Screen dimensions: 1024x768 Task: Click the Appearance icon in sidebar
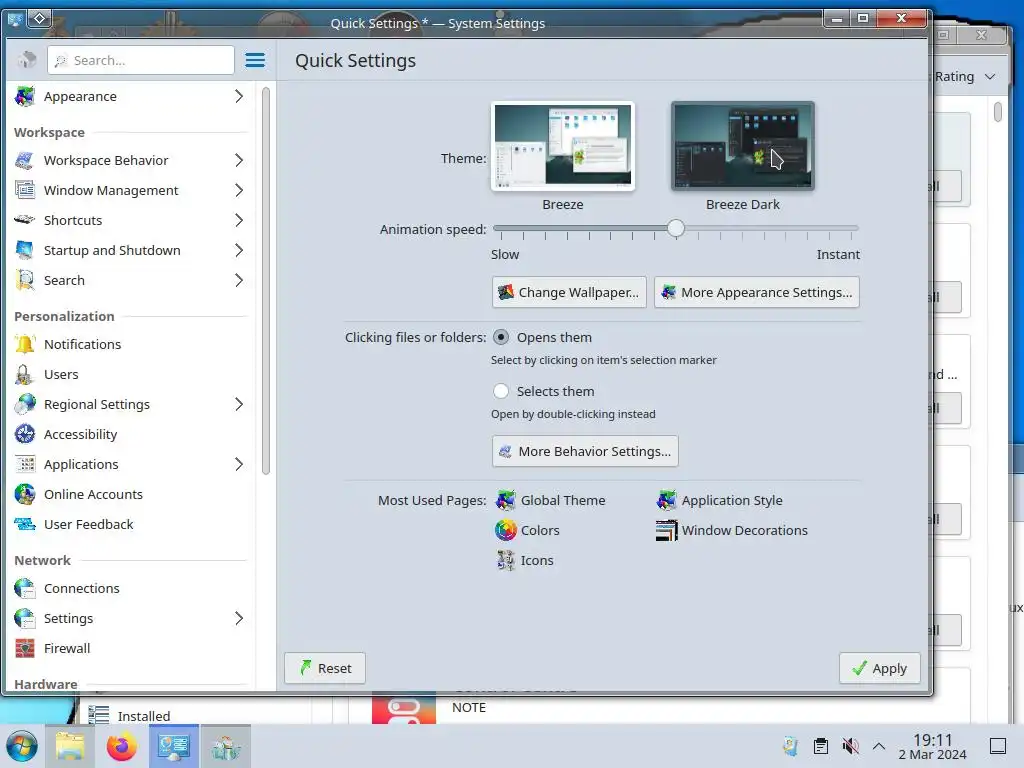[x=25, y=96]
